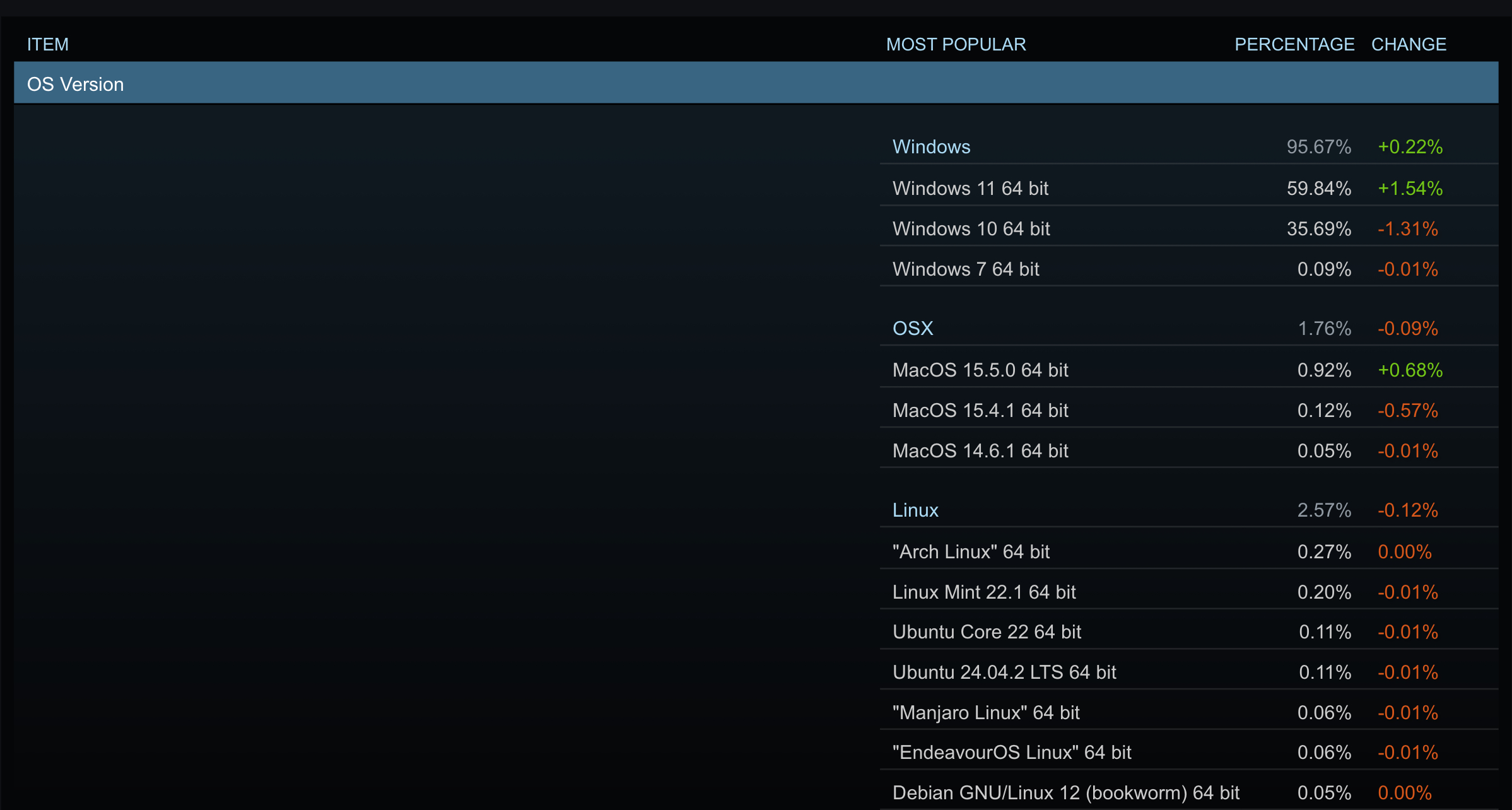Click the 0.20% Linux Mint percentage
Image resolution: width=1512 pixels, height=810 pixels.
pyautogui.click(x=1325, y=592)
